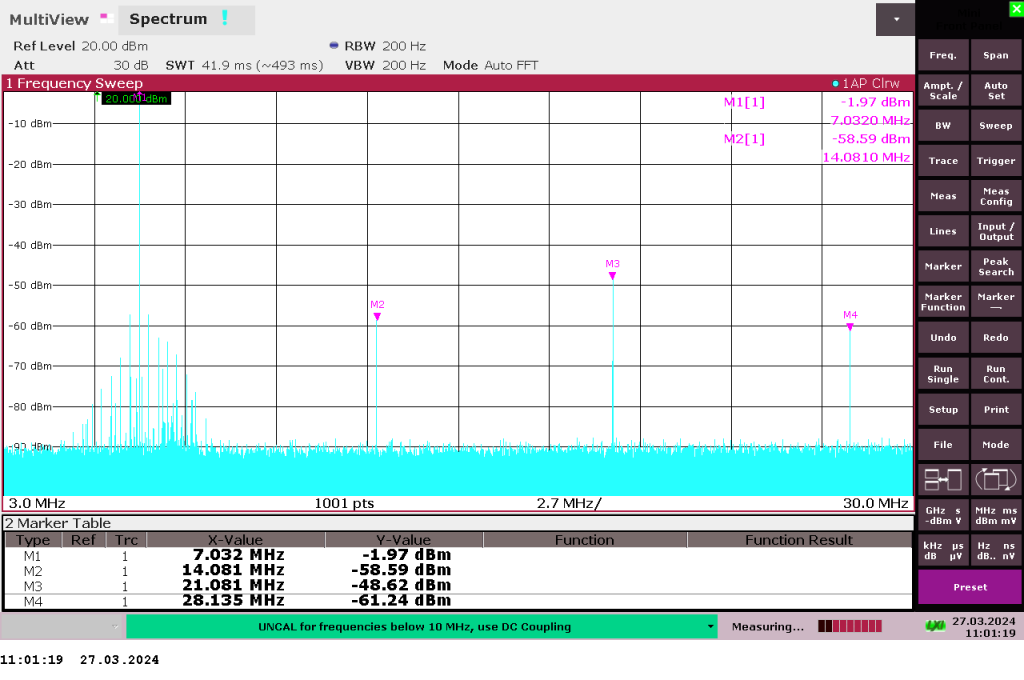Select the M1 row in the Marker Table
Screen dimensions: 1024x680
tap(458, 555)
